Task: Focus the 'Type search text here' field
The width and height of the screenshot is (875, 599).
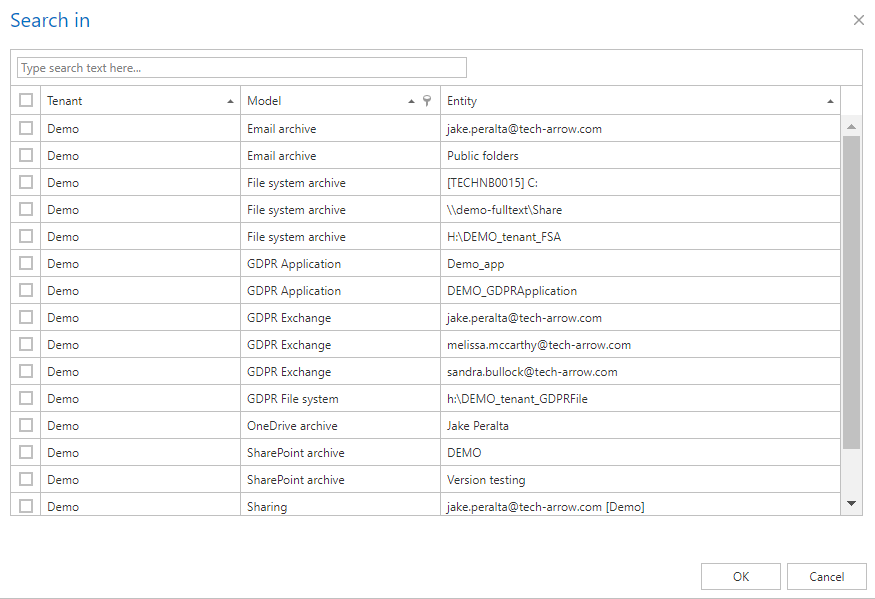Action: click(x=242, y=68)
